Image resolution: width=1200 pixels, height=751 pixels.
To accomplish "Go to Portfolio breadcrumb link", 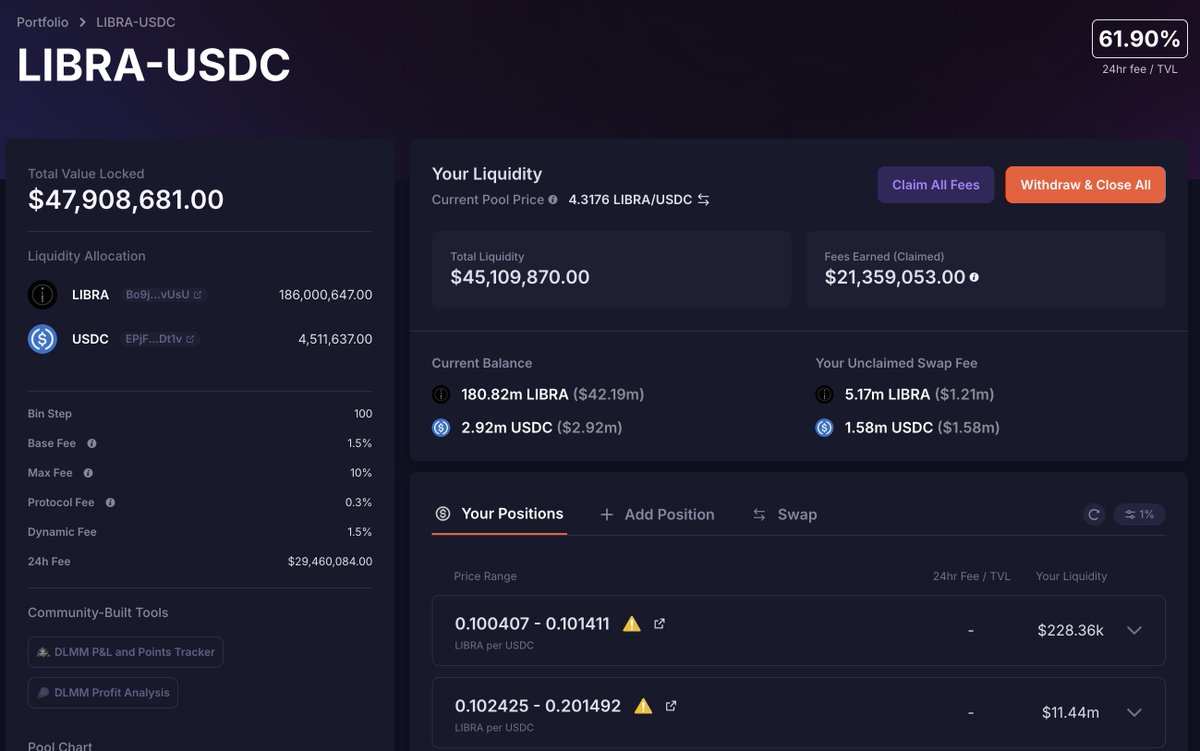I will 43,22.
